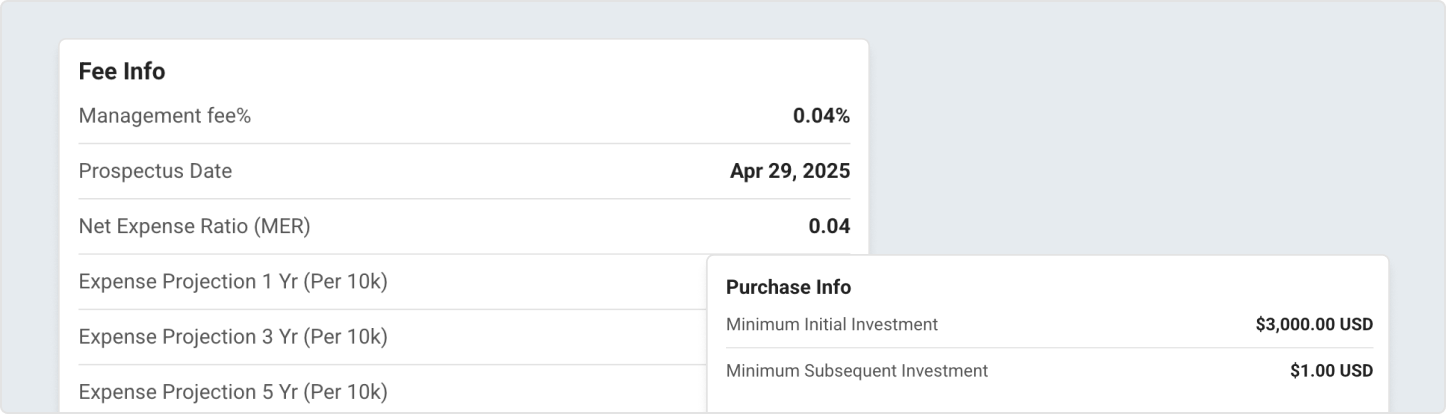Click the Management fee% label
Screen dimensions: 1446x414
165,116
